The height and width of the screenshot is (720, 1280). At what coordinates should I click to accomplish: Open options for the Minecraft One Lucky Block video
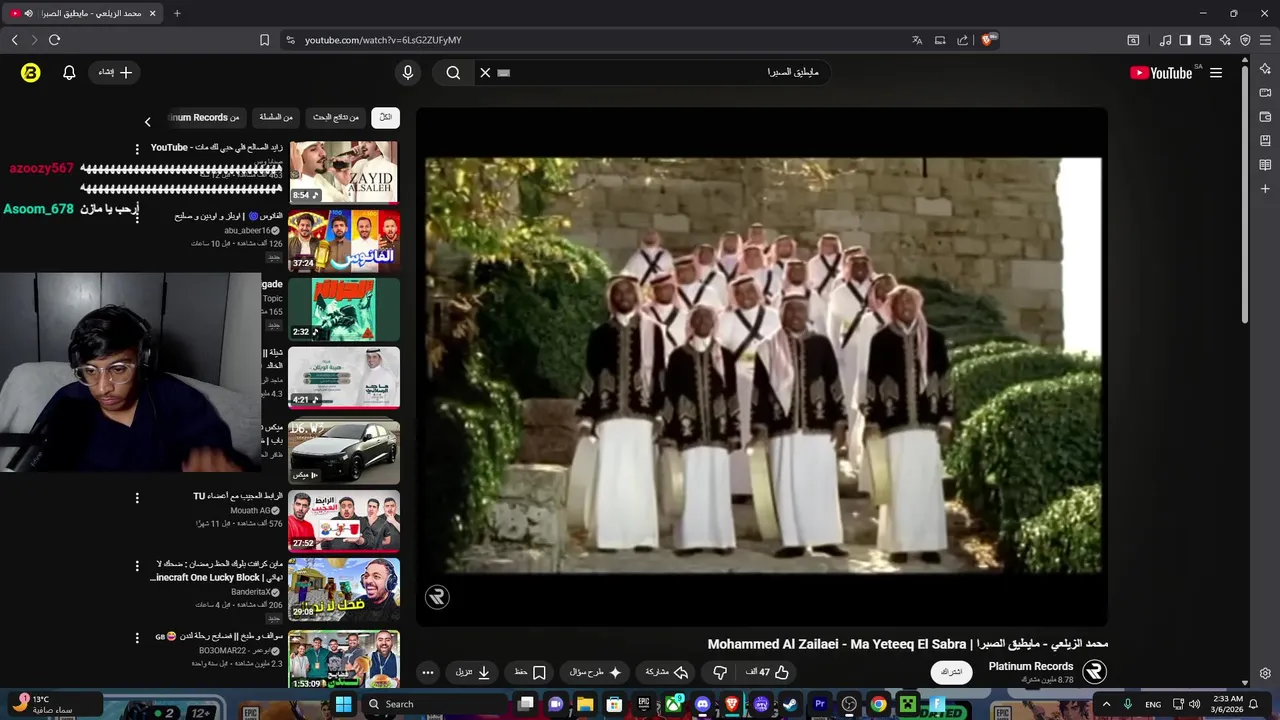pyautogui.click(x=137, y=566)
